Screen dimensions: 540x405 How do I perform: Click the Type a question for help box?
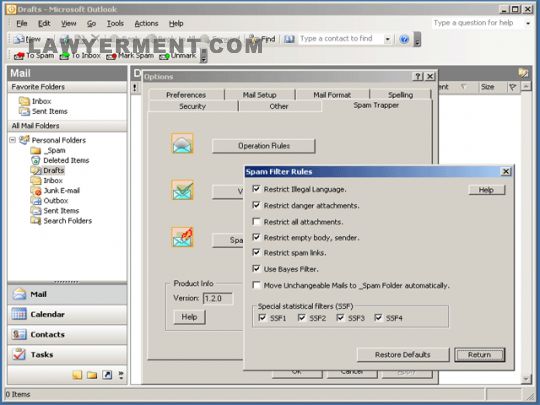click(478, 23)
